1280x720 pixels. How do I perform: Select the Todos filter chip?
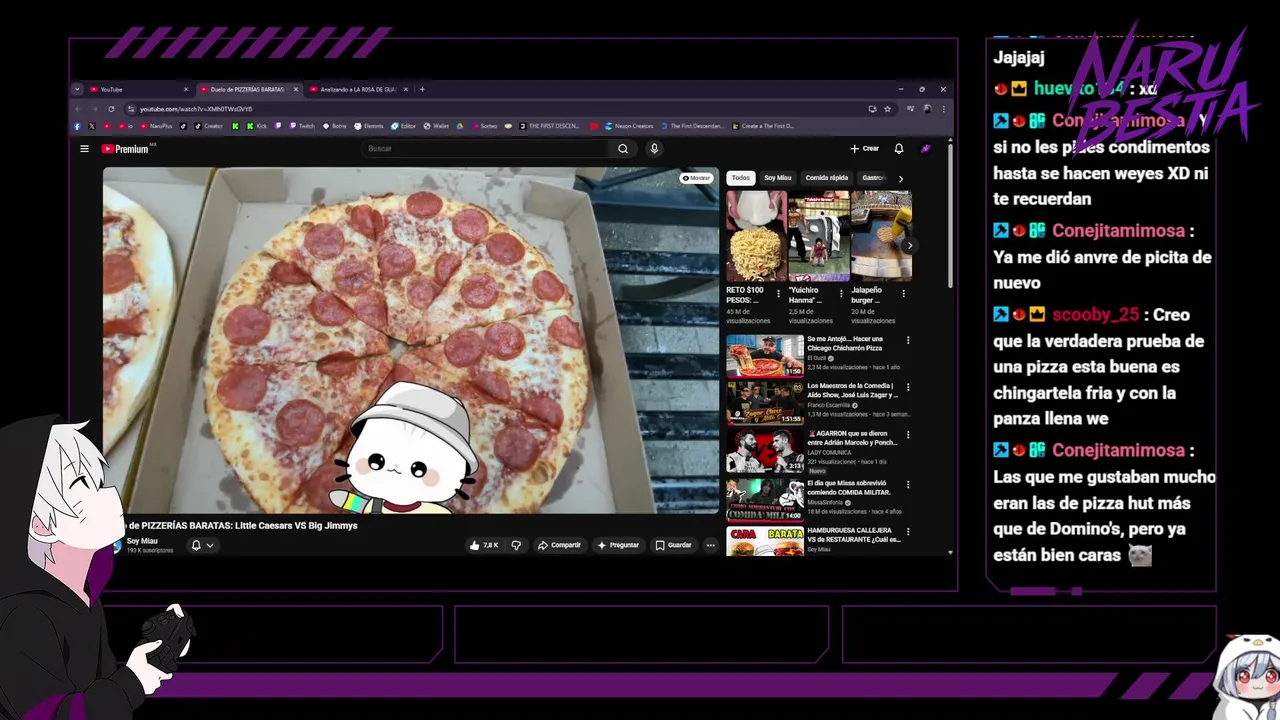coord(740,178)
